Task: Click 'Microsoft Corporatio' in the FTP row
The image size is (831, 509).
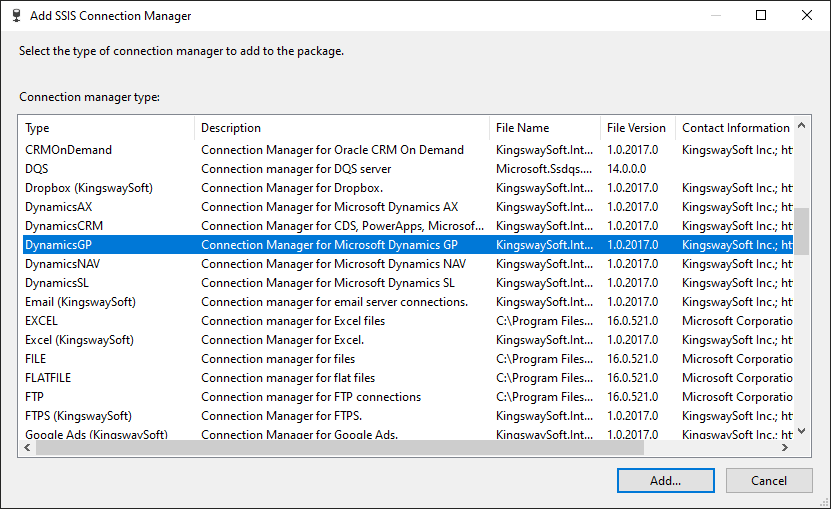Action: (737, 397)
